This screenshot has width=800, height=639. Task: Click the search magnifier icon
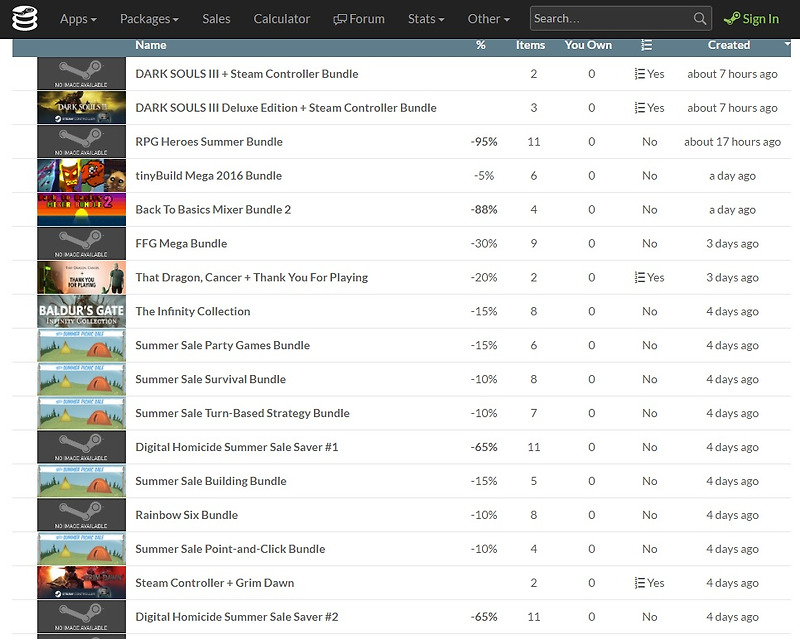pyautogui.click(x=700, y=19)
